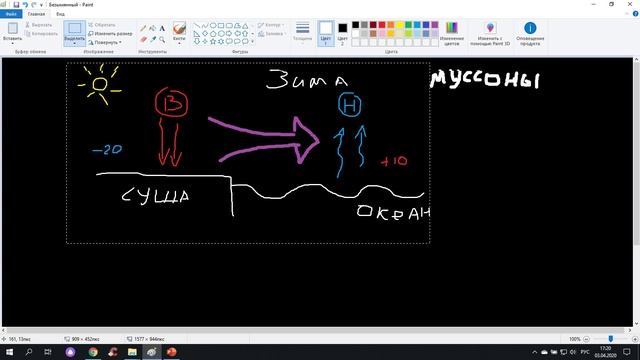Select the Color picker eyedropper tool
640x360 pixels.
point(153,39)
